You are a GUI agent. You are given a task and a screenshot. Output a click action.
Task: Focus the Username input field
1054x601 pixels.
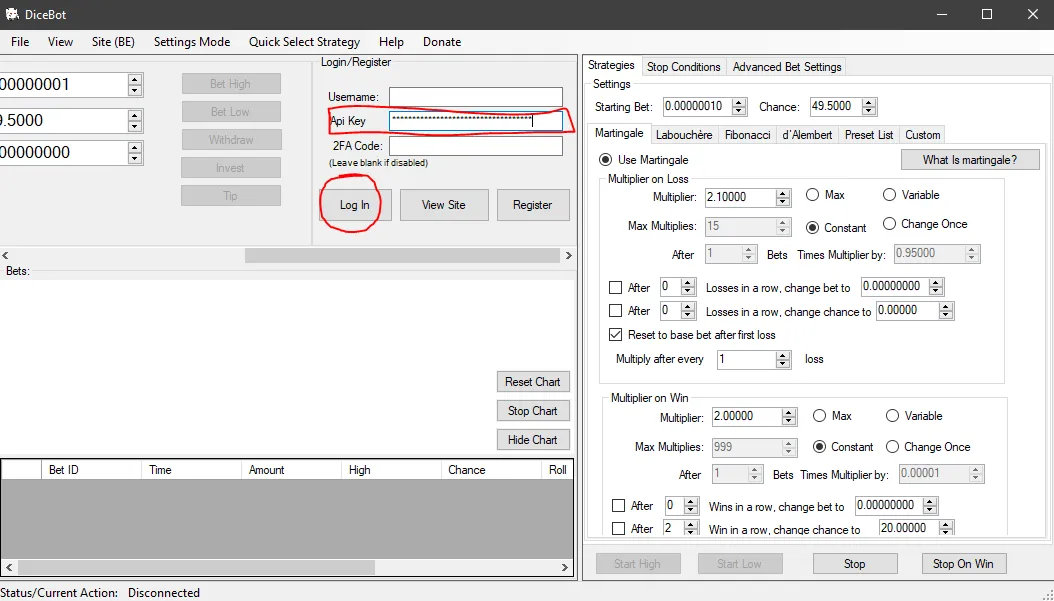(x=475, y=97)
